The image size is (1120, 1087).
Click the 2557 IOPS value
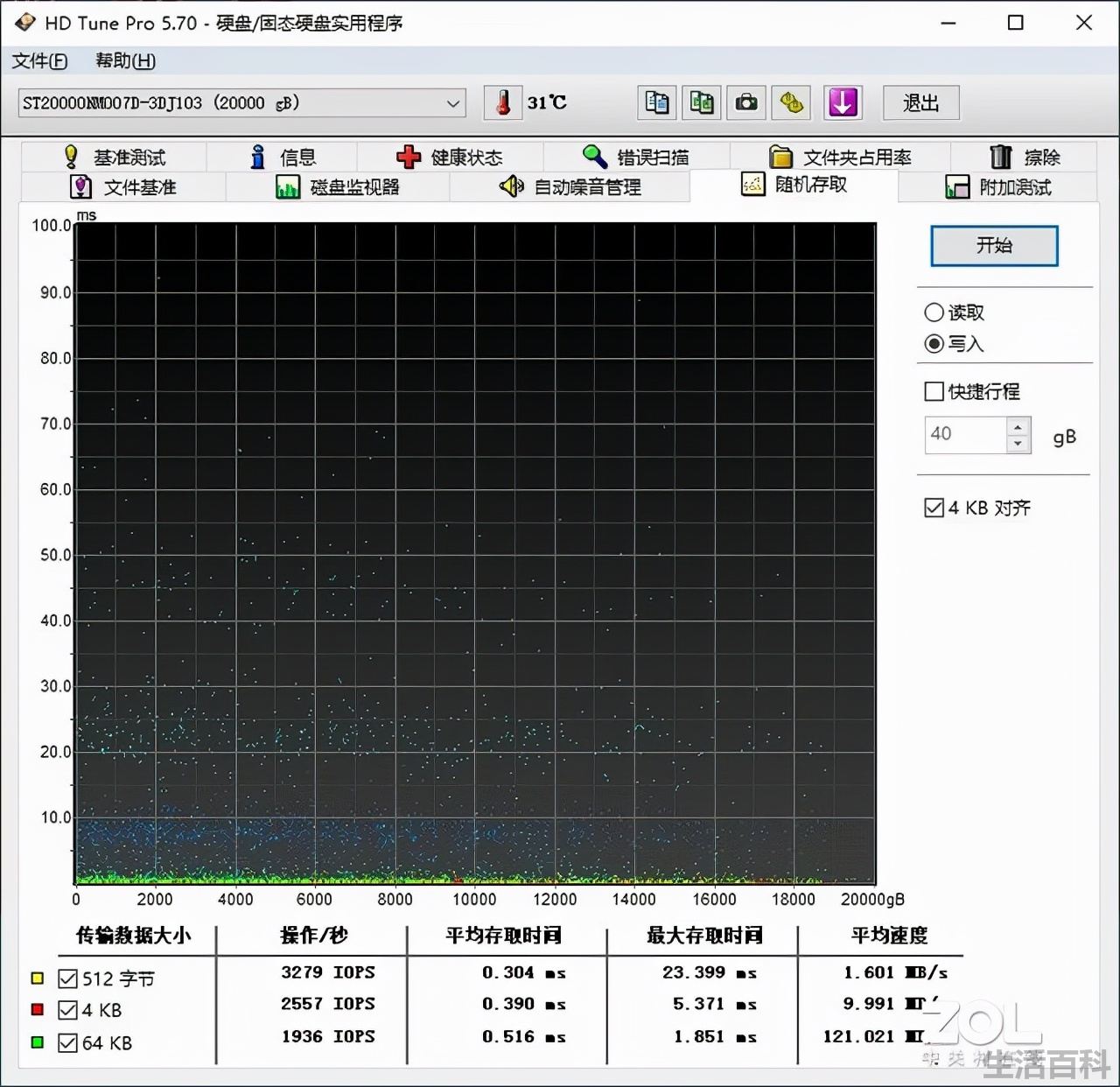(x=328, y=1004)
